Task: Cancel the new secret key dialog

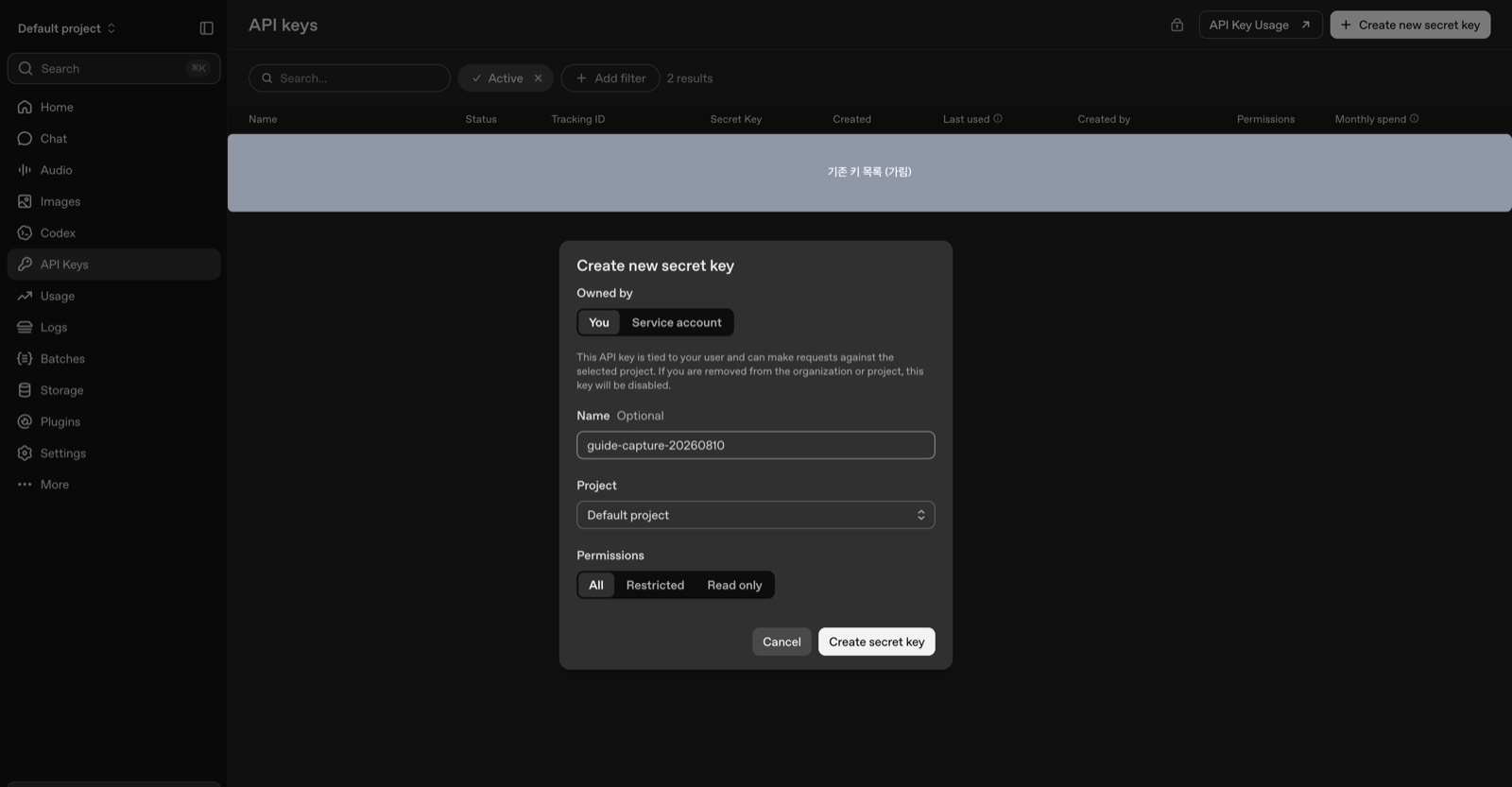Action: pyautogui.click(x=782, y=642)
